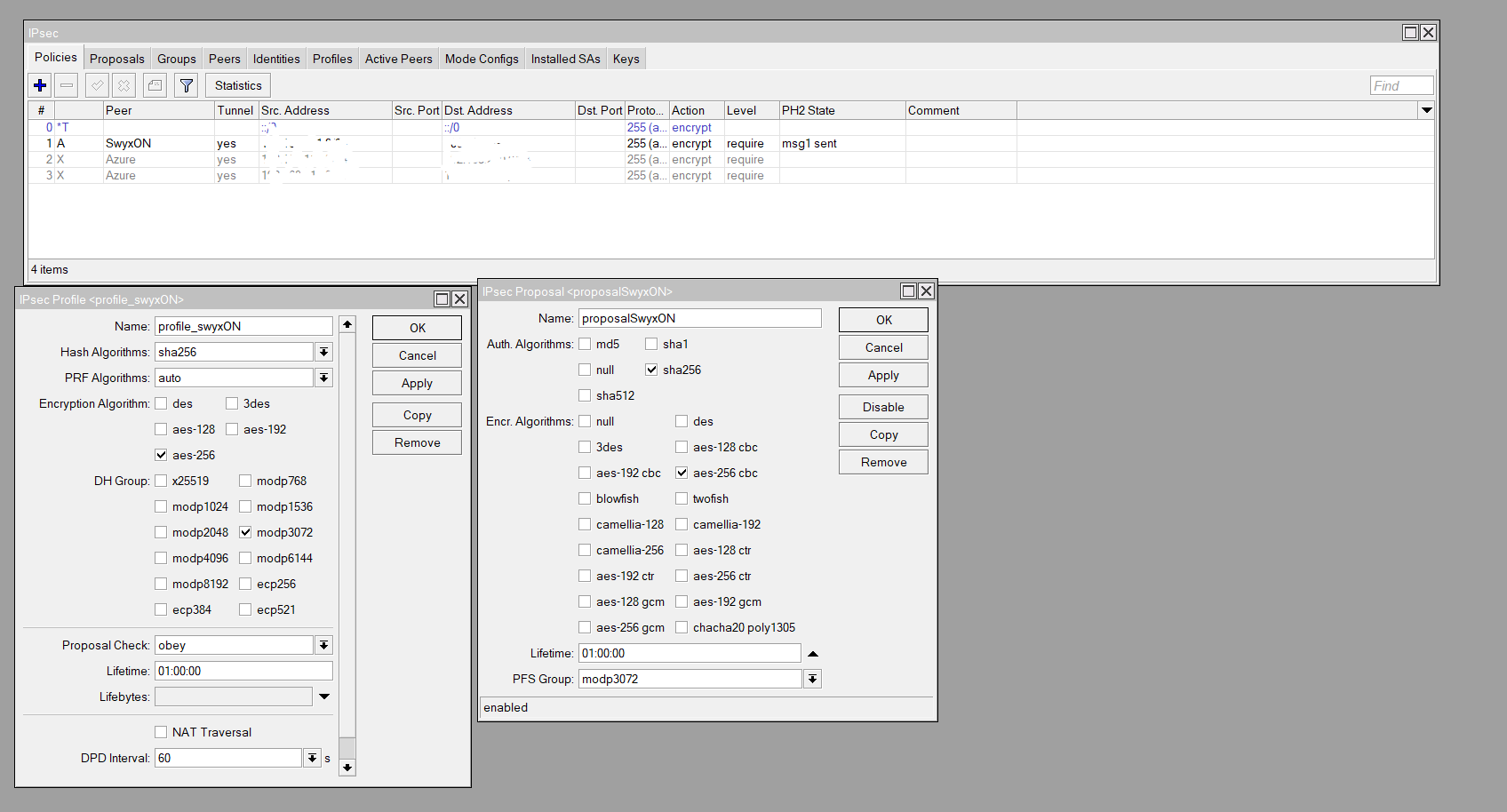Enable selected policy with checkmark icon
This screenshot has height=812, width=1507.
(x=98, y=85)
